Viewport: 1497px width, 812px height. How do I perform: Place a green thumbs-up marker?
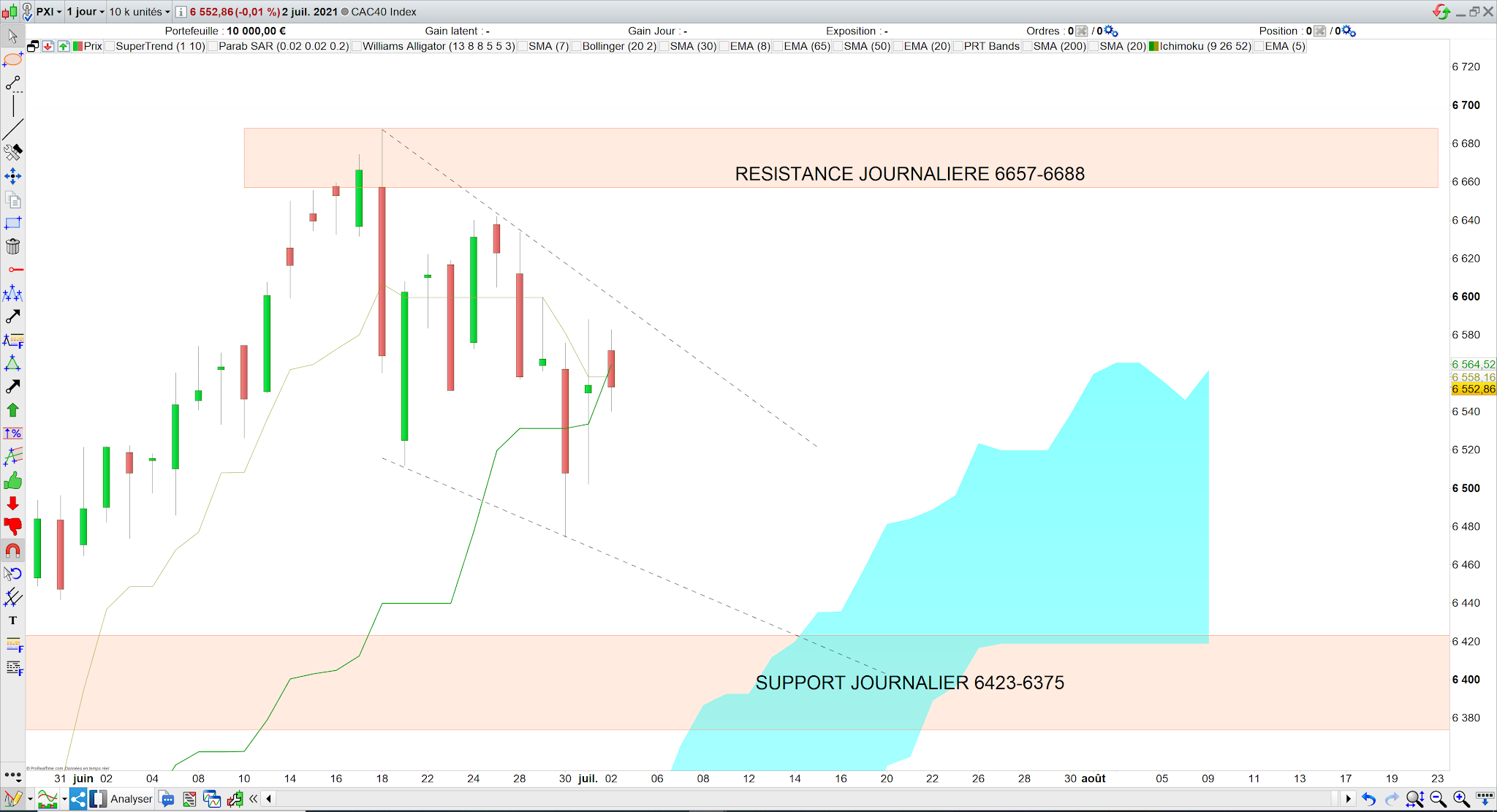pos(12,480)
